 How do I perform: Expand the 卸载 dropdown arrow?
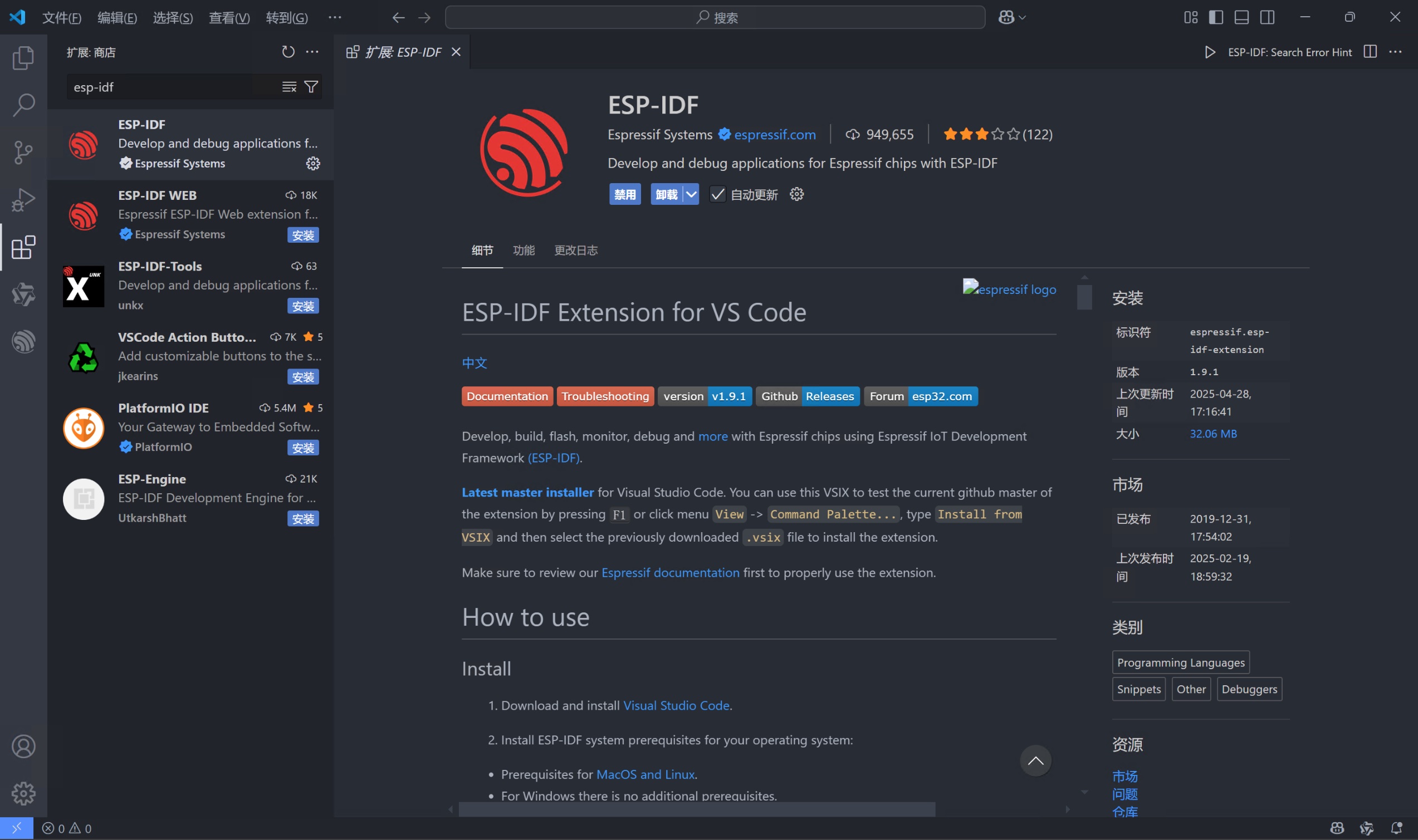tap(691, 194)
